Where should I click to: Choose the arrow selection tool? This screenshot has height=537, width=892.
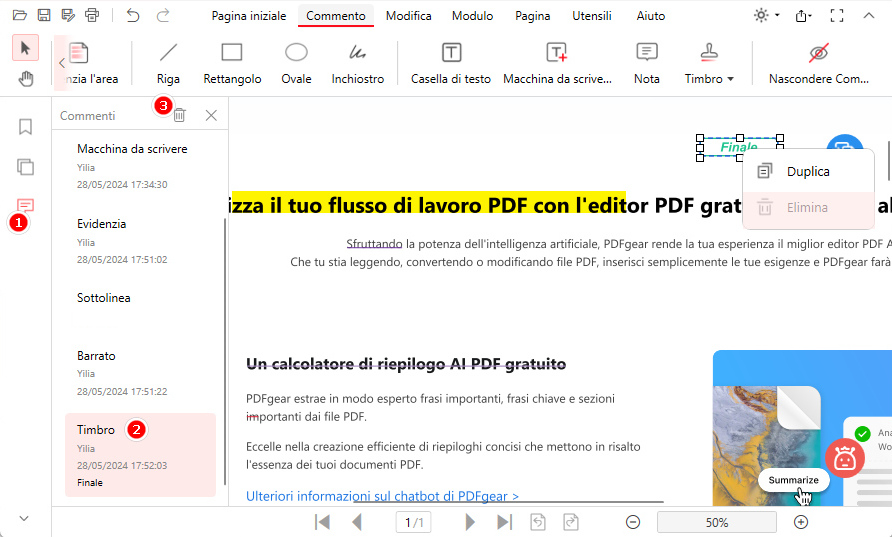pyautogui.click(x=25, y=48)
